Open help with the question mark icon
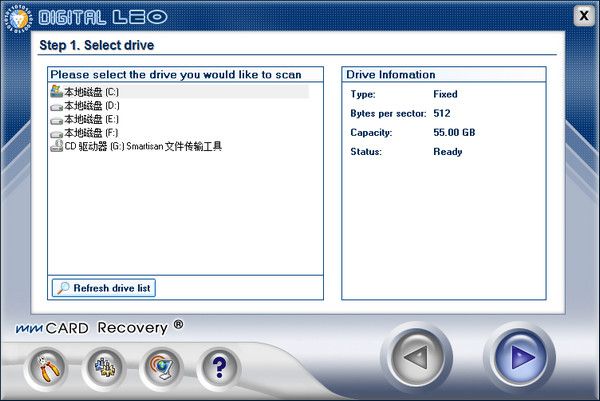The height and width of the screenshot is (401, 600). click(219, 368)
